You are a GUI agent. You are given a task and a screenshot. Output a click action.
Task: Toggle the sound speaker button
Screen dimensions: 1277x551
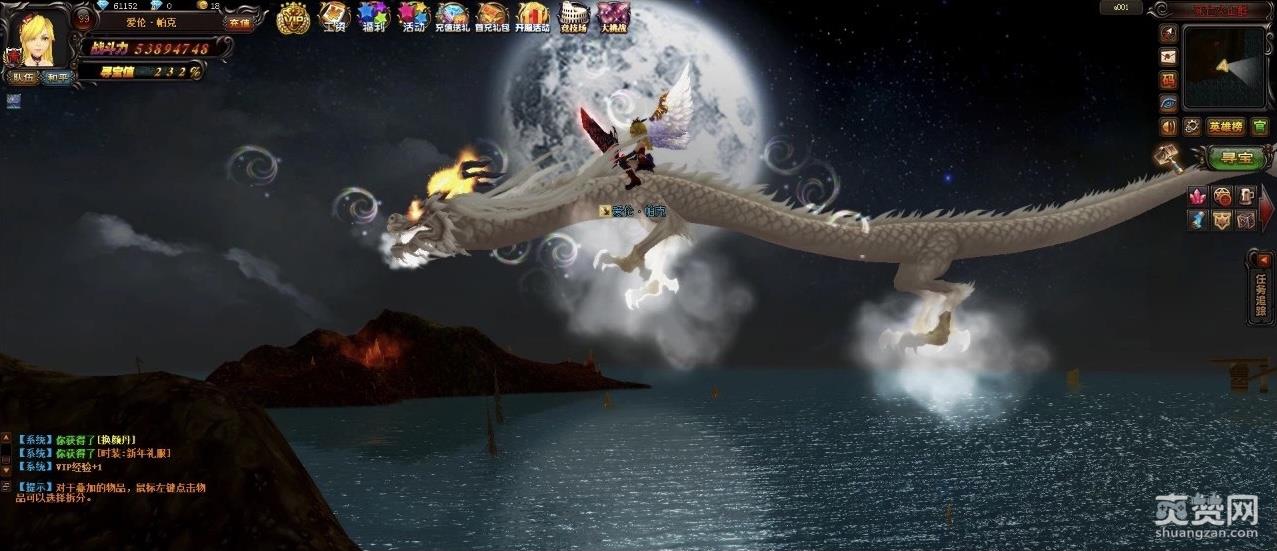pyautogui.click(x=1168, y=126)
